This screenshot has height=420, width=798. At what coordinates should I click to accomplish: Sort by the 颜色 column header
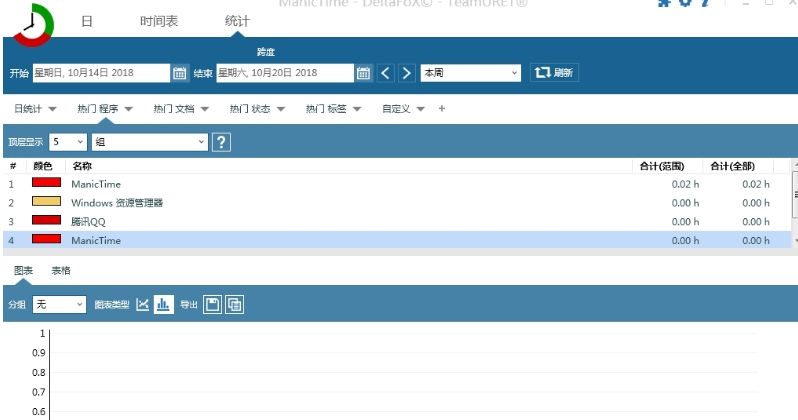(43, 166)
